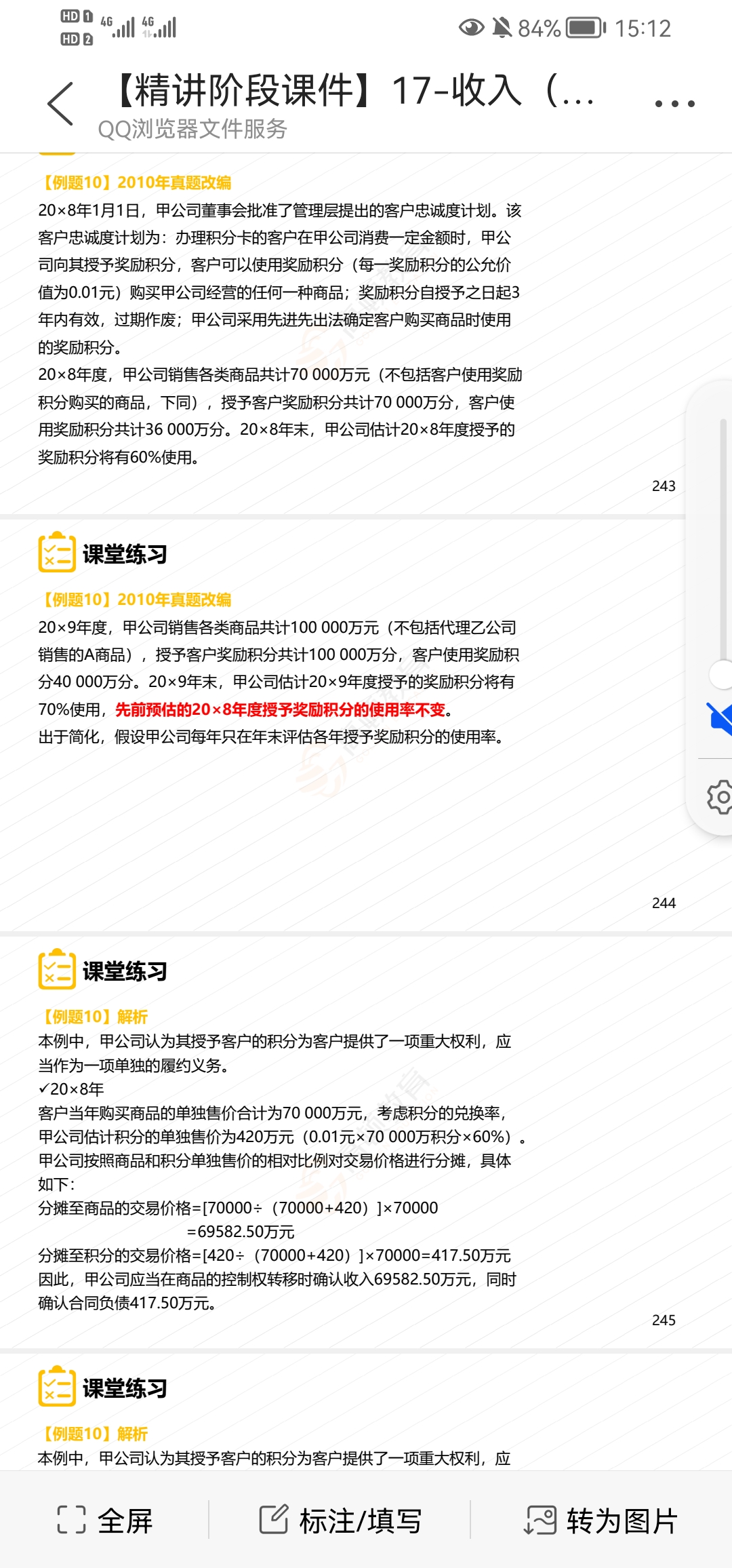
Task: Select 转为图片 convert to image
Action: (601, 1521)
